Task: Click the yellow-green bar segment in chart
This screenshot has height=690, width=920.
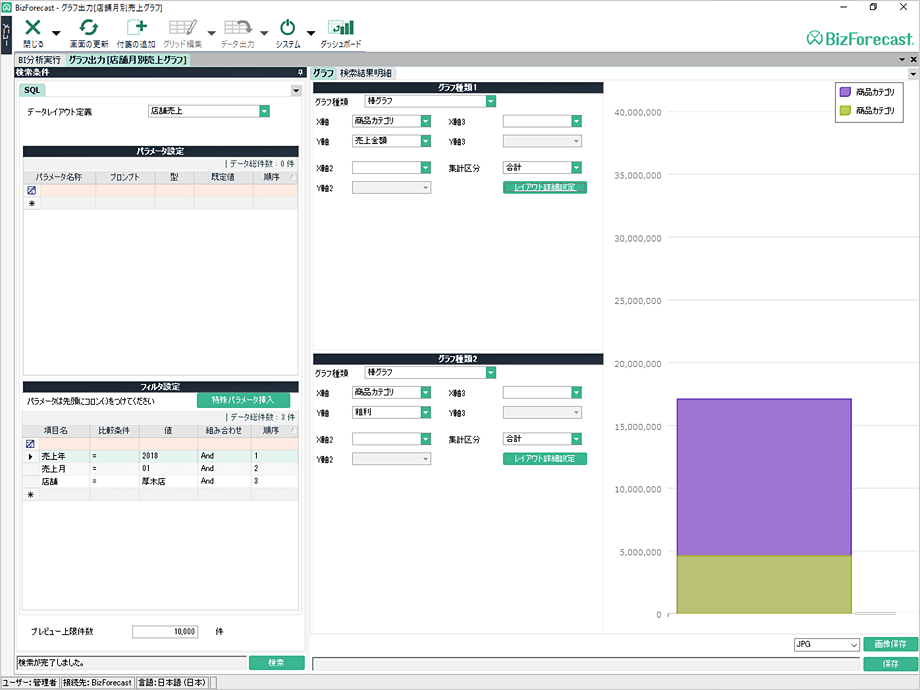Action: coord(764,584)
